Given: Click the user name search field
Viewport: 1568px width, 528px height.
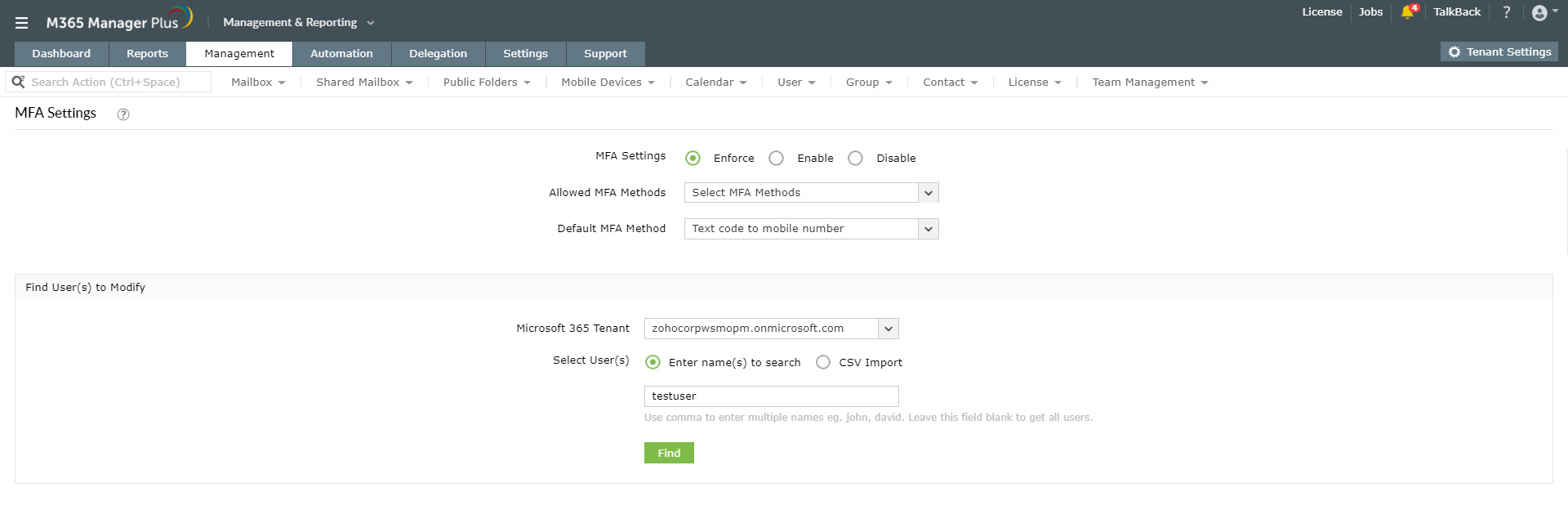Looking at the screenshot, I should 771,396.
